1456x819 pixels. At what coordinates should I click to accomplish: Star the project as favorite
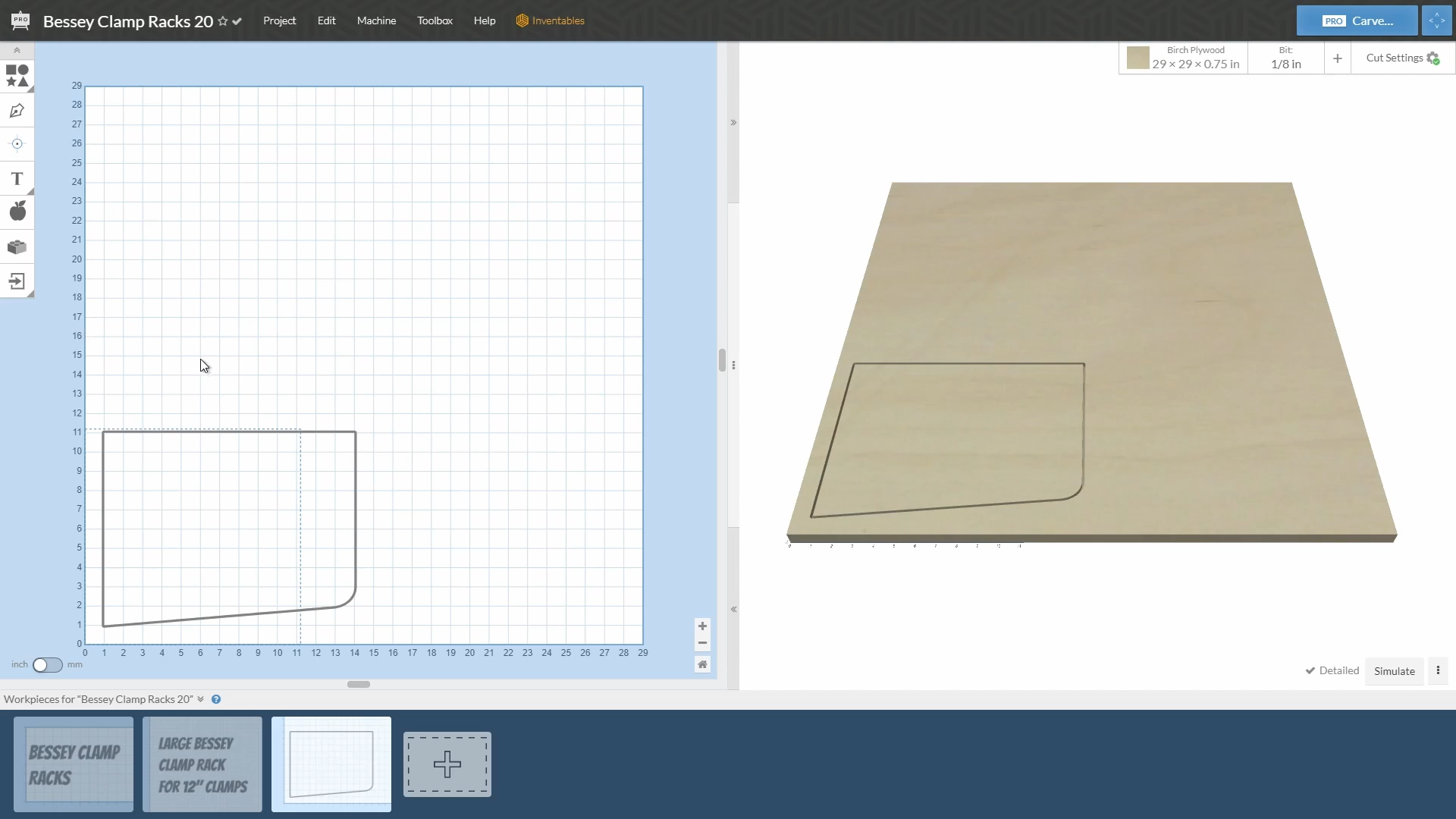[222, 21]
